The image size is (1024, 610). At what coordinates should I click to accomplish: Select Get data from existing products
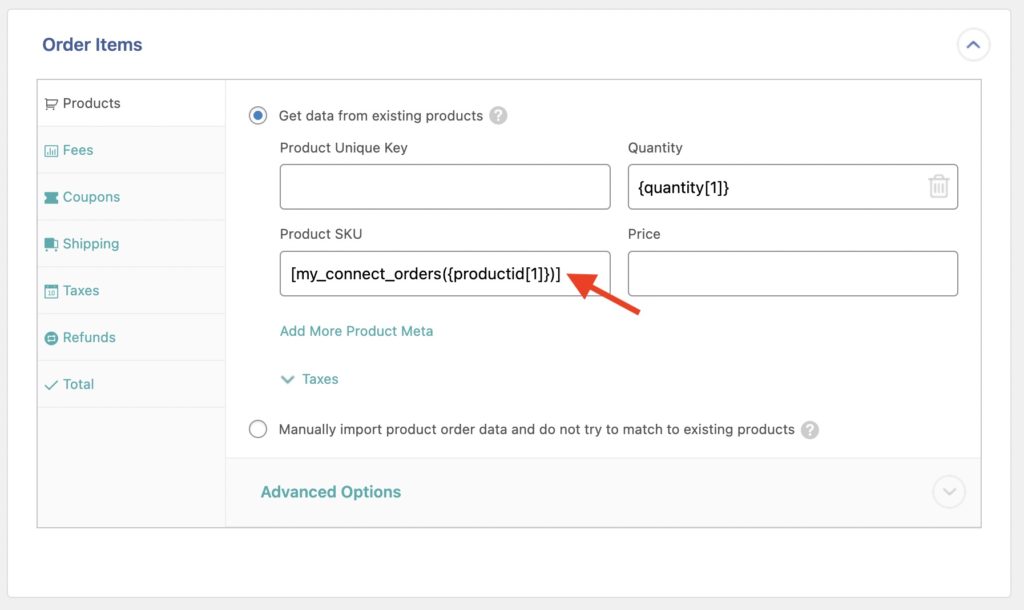[x=257, y=115]
